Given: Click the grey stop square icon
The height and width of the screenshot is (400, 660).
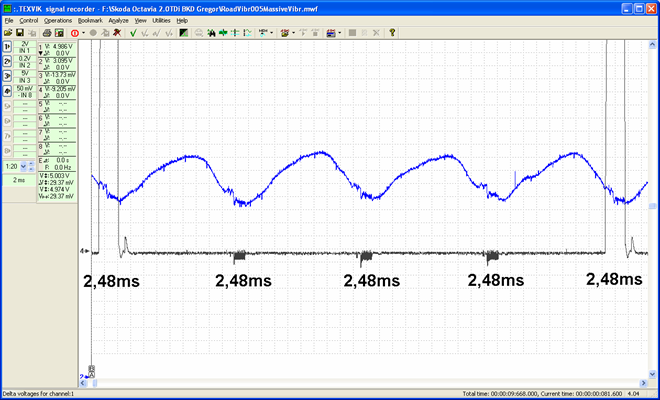Looking at the screenshot, I should [353, 33].
